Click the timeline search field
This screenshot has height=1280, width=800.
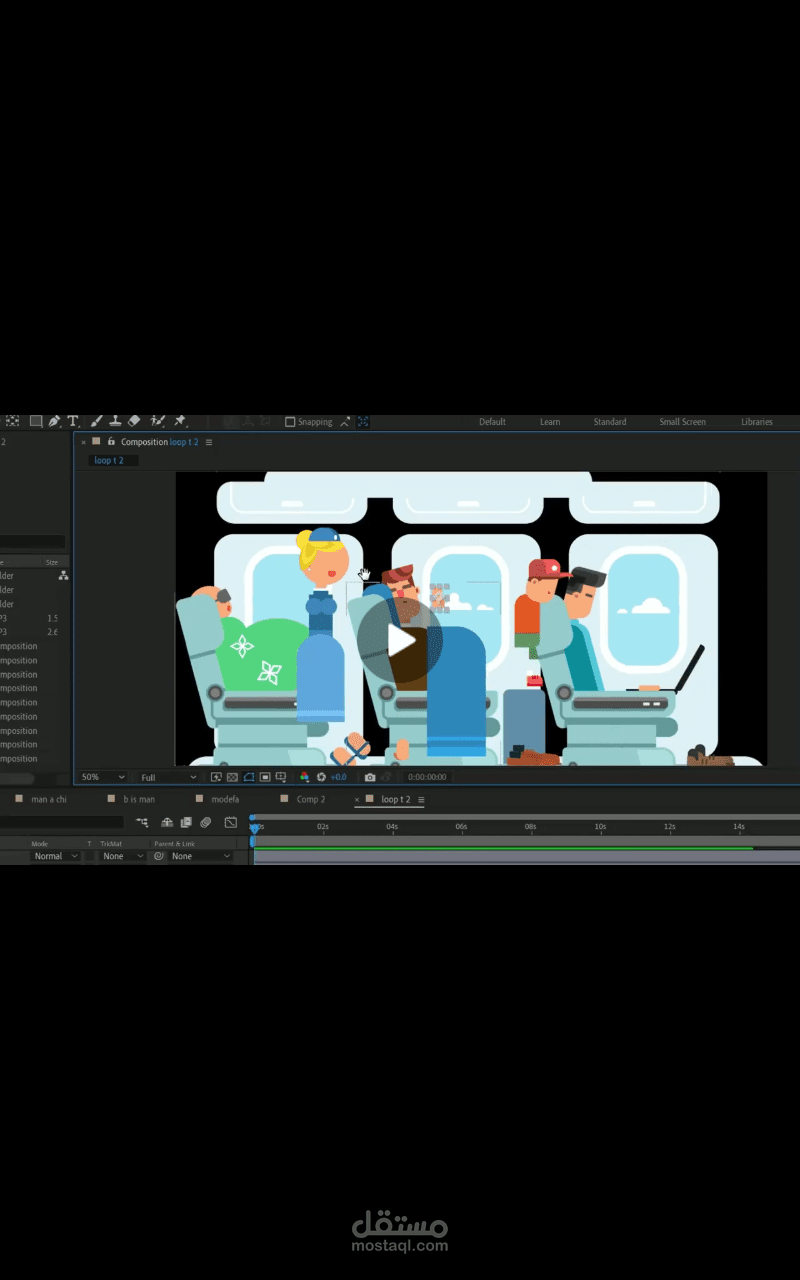(62, 822)
